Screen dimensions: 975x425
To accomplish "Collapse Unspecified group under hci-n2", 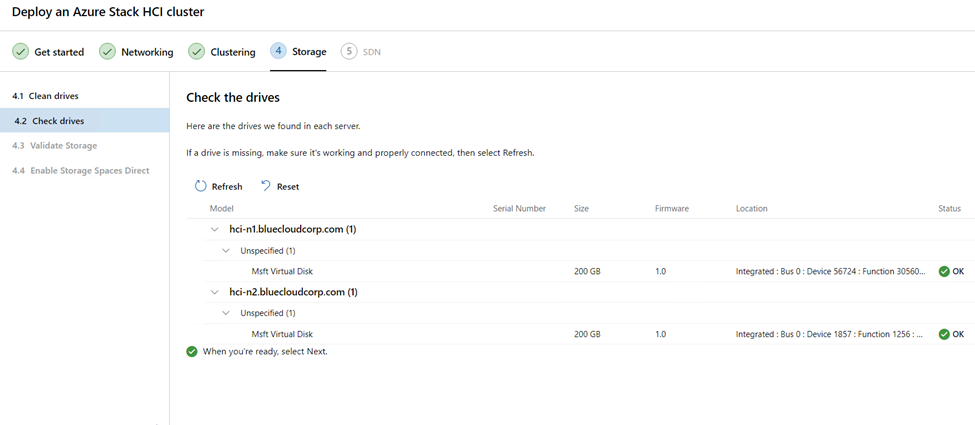I will pyautogui.click(x=227, y=313).
